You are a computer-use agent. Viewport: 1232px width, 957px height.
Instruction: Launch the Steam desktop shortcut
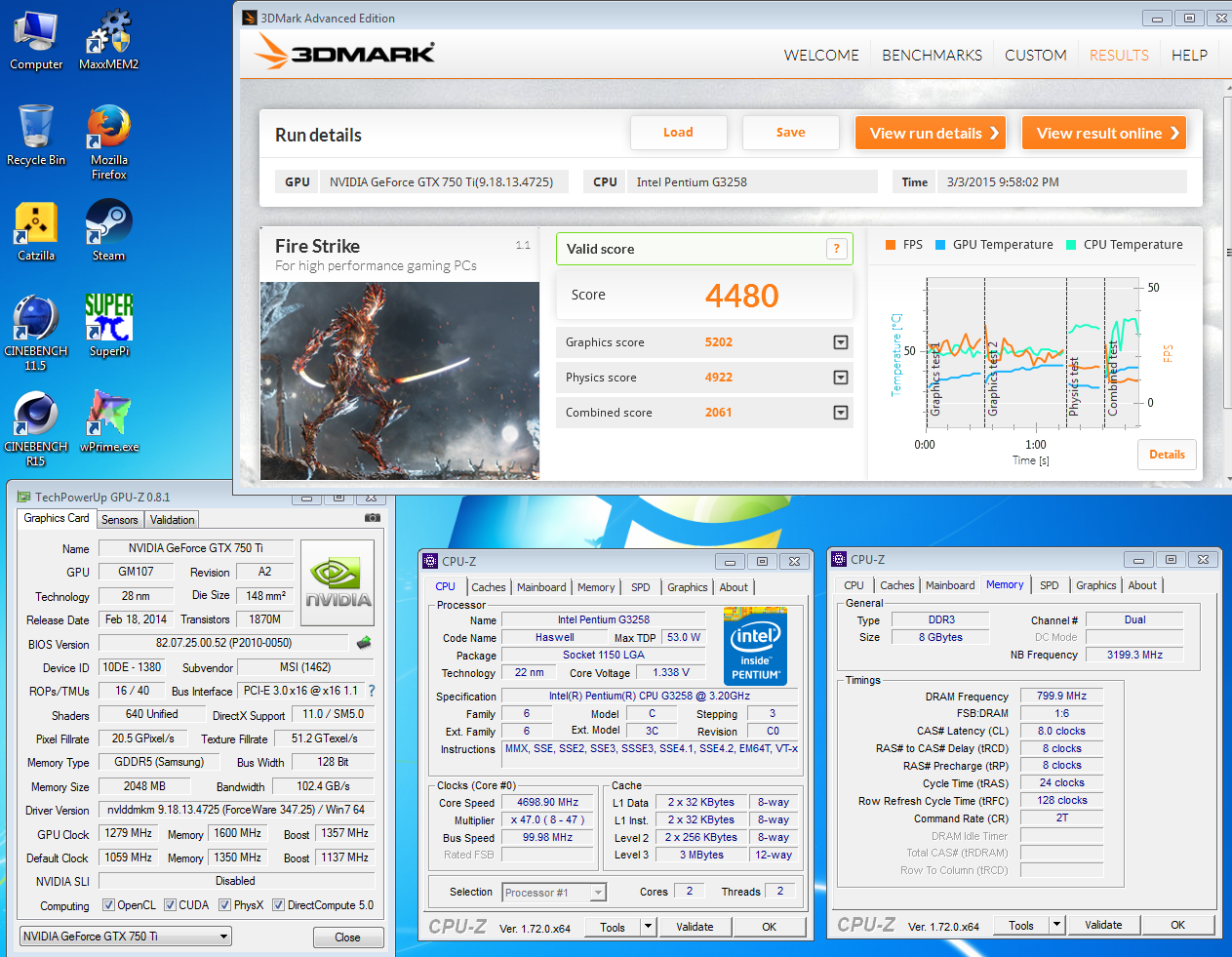pyautogui.click(x=108, y=231)
